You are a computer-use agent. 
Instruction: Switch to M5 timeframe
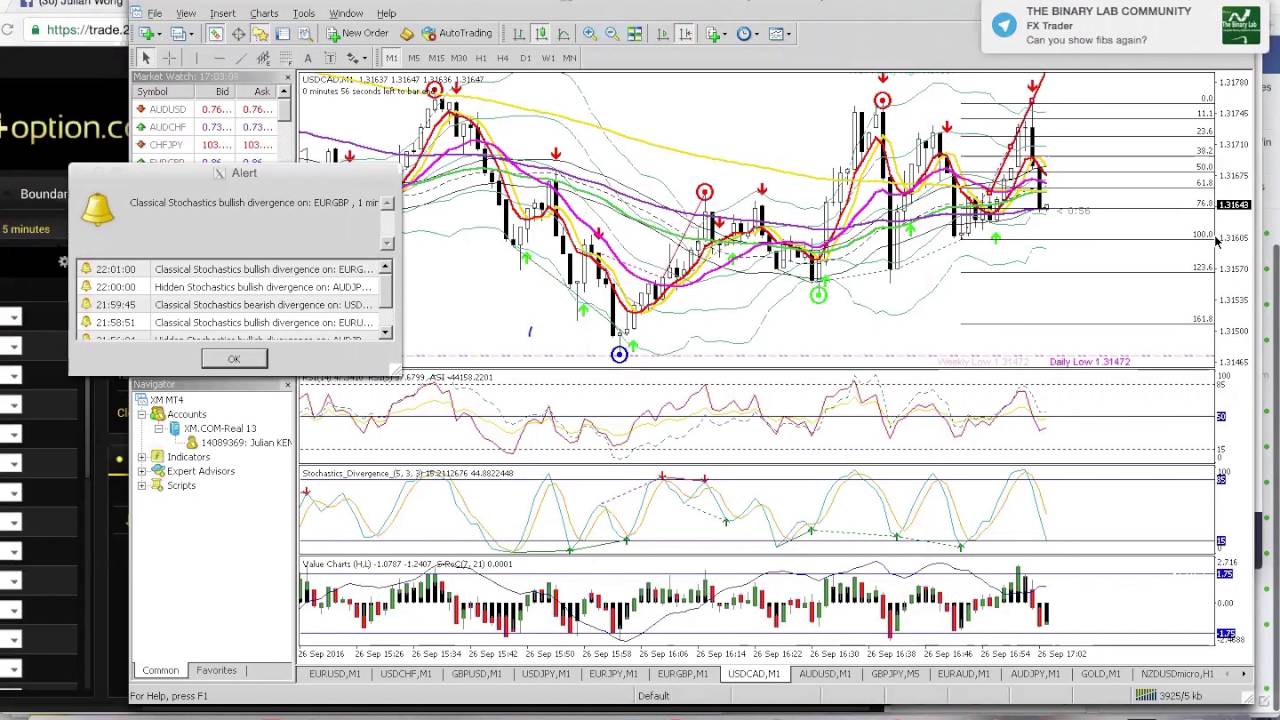point(414,58)
